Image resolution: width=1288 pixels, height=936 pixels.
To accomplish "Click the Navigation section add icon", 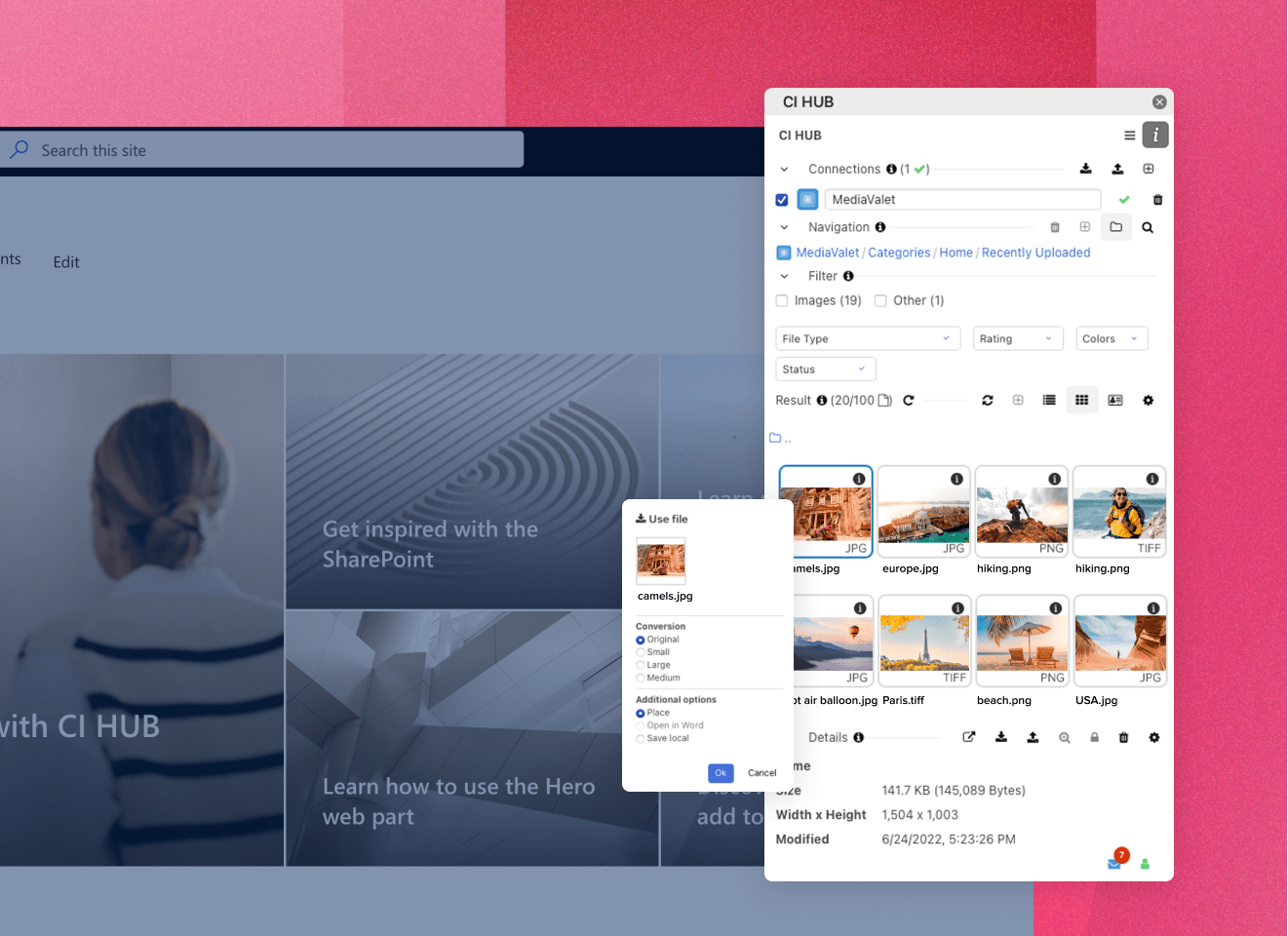I will click(x=1084, y=227).
